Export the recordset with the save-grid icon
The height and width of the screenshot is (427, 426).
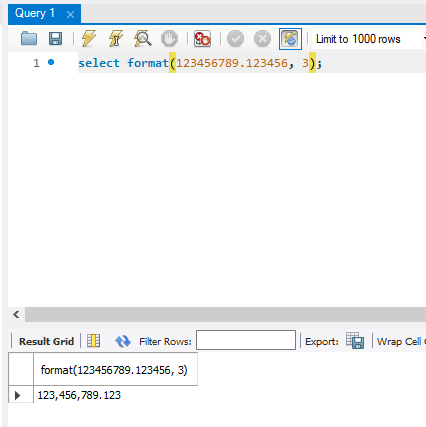(x=355, y=340)
